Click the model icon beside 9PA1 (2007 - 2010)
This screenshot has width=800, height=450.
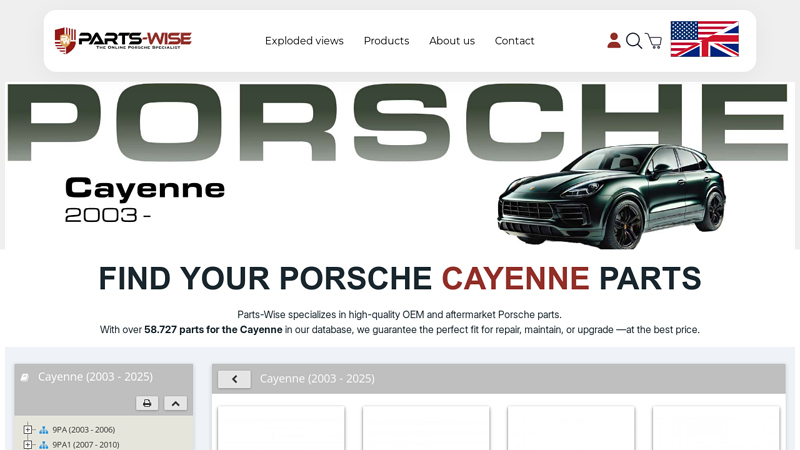44,445
